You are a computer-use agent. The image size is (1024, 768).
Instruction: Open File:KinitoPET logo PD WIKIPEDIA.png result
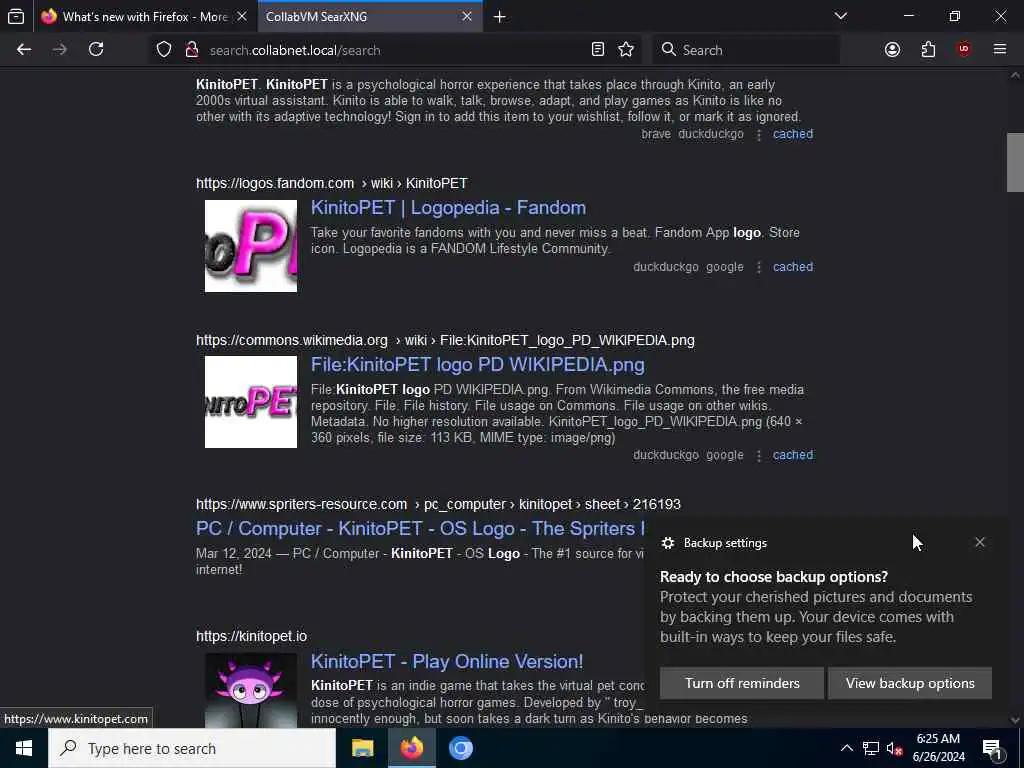pyautogui.click(x=477, y=364)
